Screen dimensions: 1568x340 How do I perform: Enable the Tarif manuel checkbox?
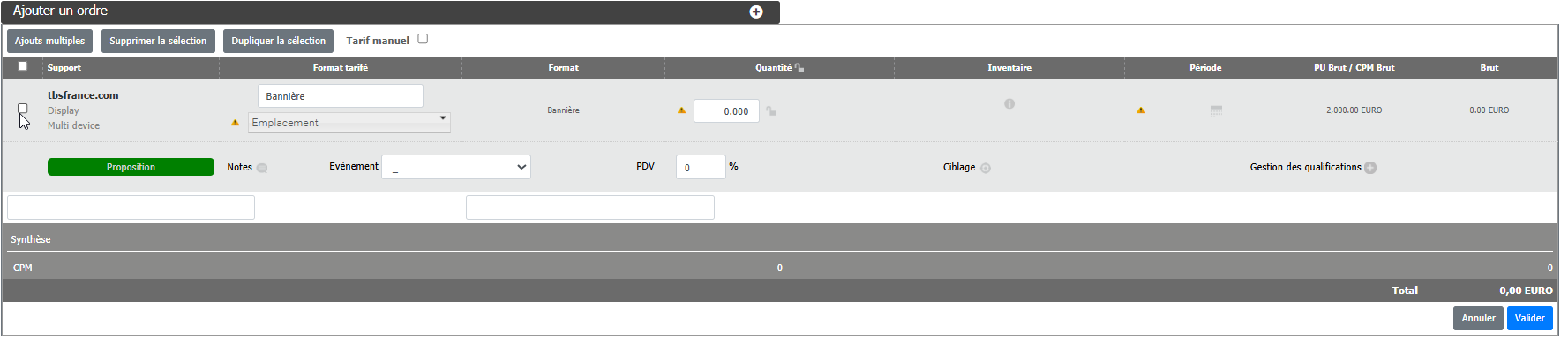click(423, 39)
